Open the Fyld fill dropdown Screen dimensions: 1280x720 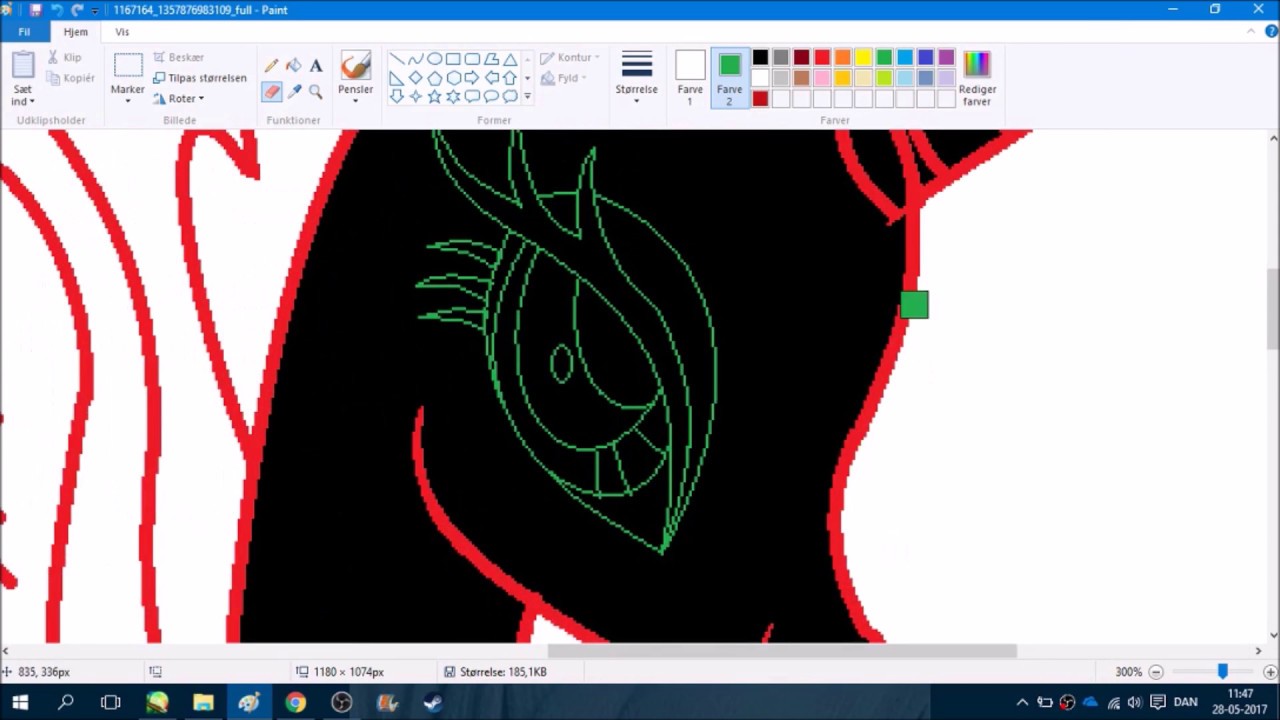pyautogui.click(x=563, y=78)
